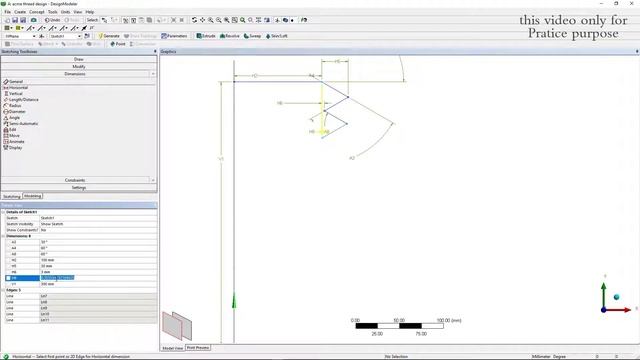
Task: Expand the Settings toolbox section
Action: (x=79, y=188)
